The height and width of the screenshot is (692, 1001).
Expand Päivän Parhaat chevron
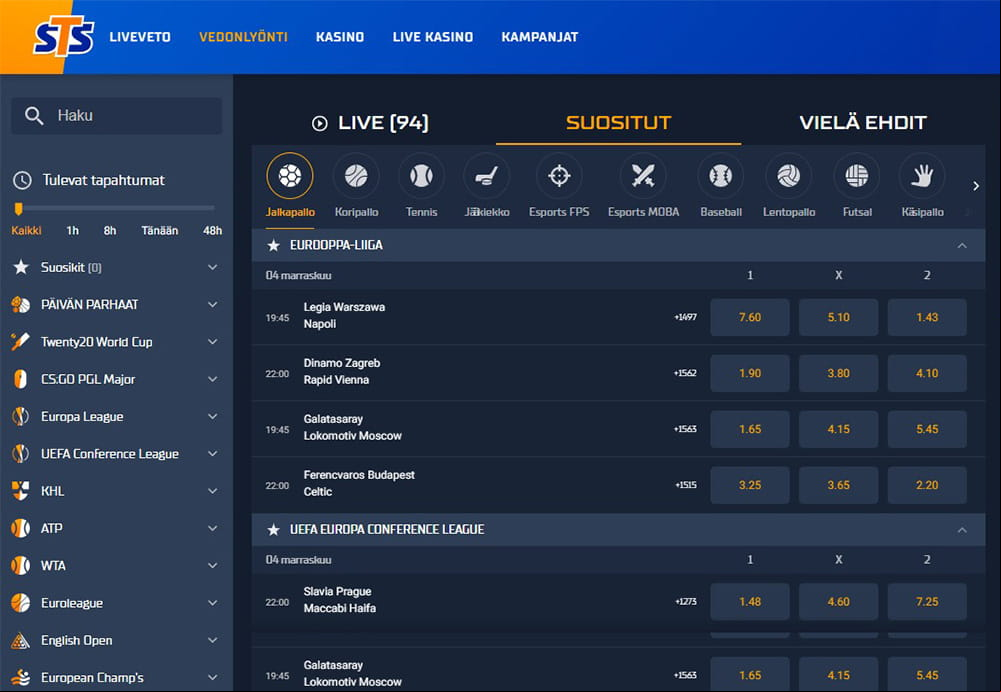[213, 305]
